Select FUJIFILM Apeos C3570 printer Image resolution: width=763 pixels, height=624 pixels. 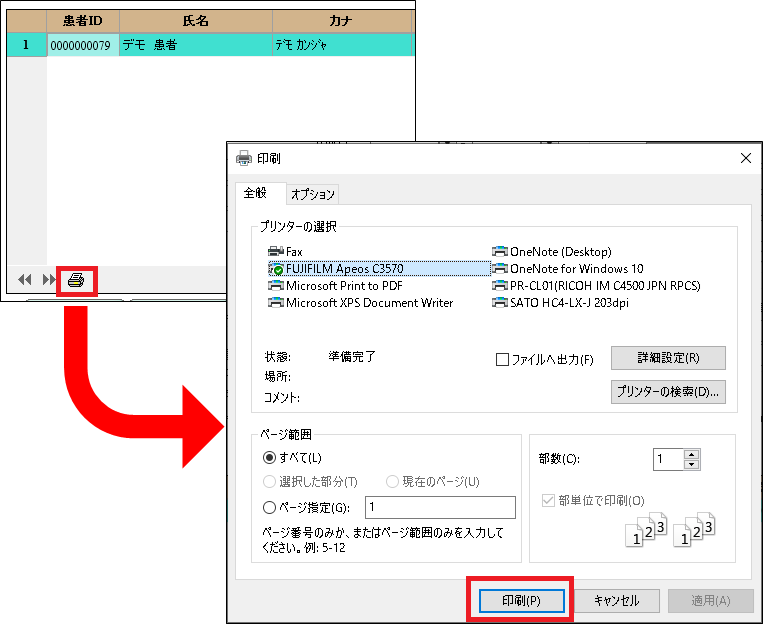379,269
